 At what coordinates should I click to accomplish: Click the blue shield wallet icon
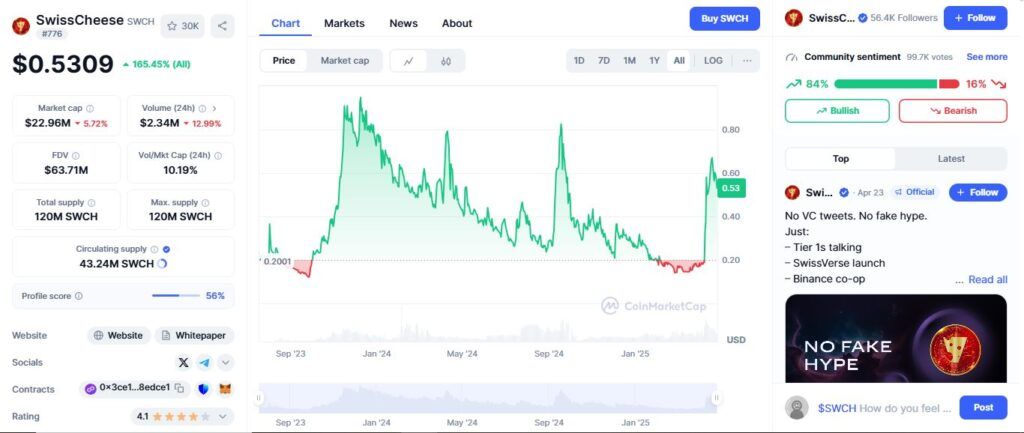pos(204,389)
